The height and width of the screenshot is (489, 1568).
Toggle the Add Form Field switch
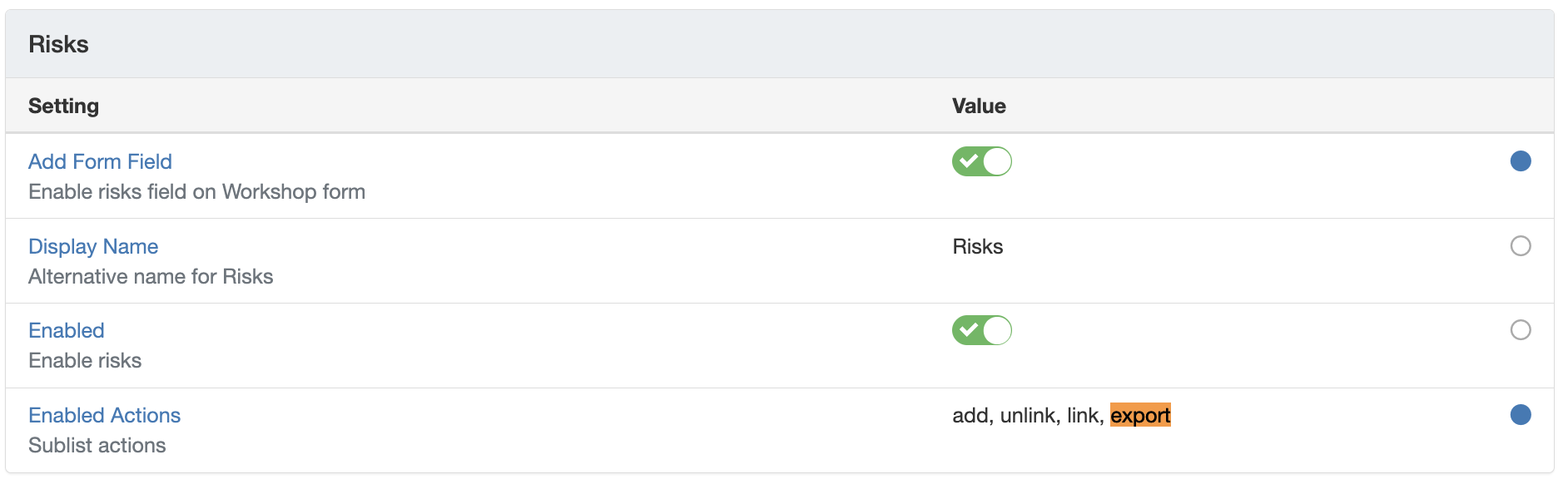[x=981, y=161]
